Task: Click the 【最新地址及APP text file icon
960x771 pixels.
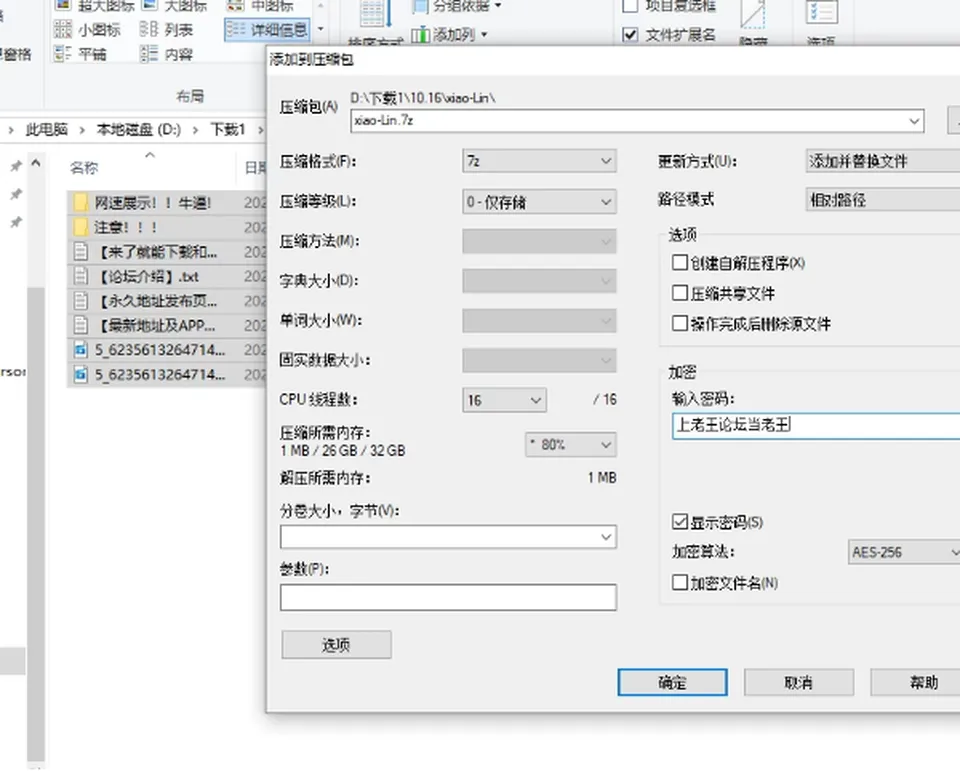Action: pos(80,325)
